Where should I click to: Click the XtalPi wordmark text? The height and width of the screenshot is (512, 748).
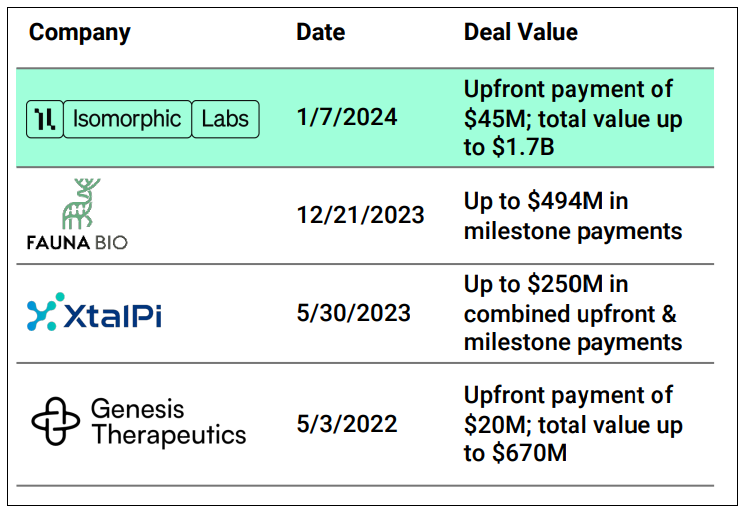(113, 314)
